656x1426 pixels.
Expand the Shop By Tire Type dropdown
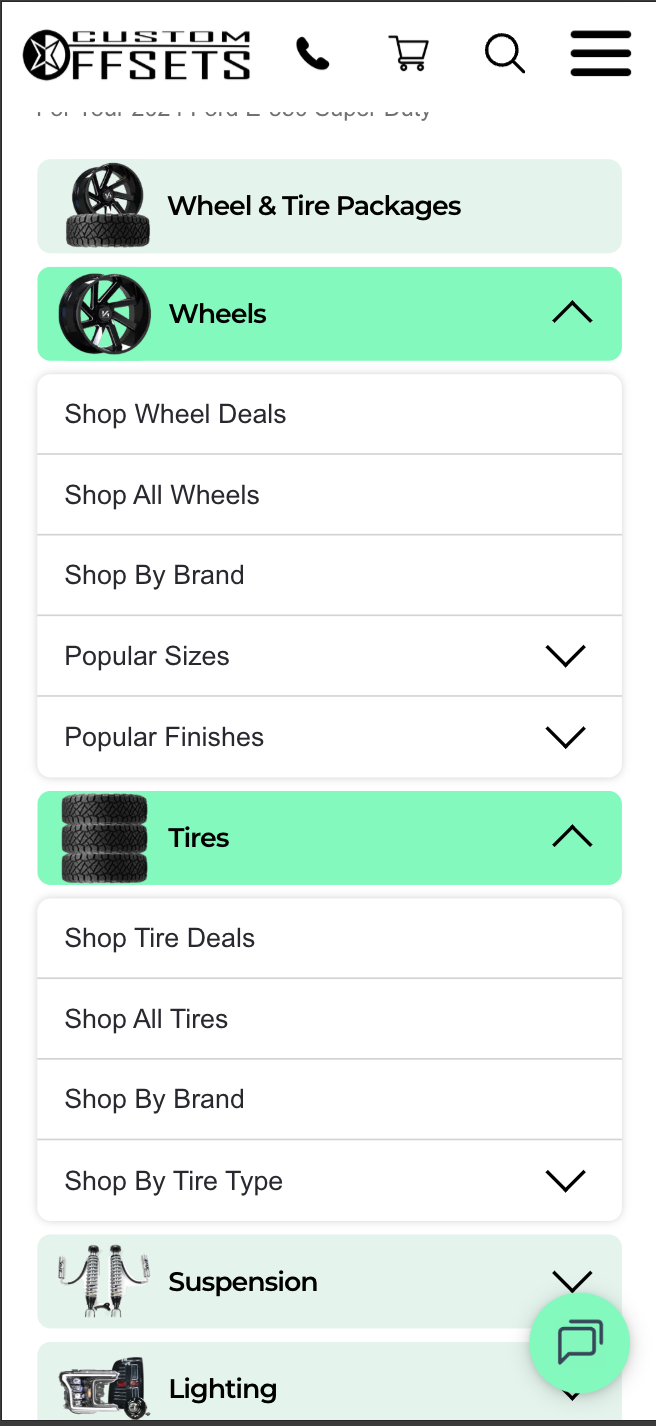[565, 1180]
